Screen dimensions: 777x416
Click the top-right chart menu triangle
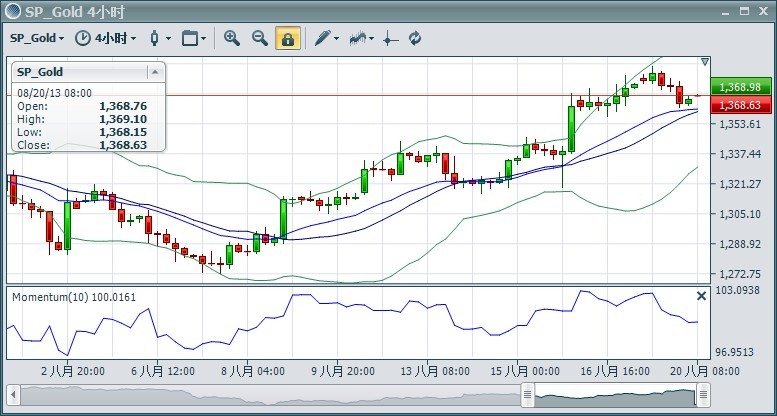(705, 62)
